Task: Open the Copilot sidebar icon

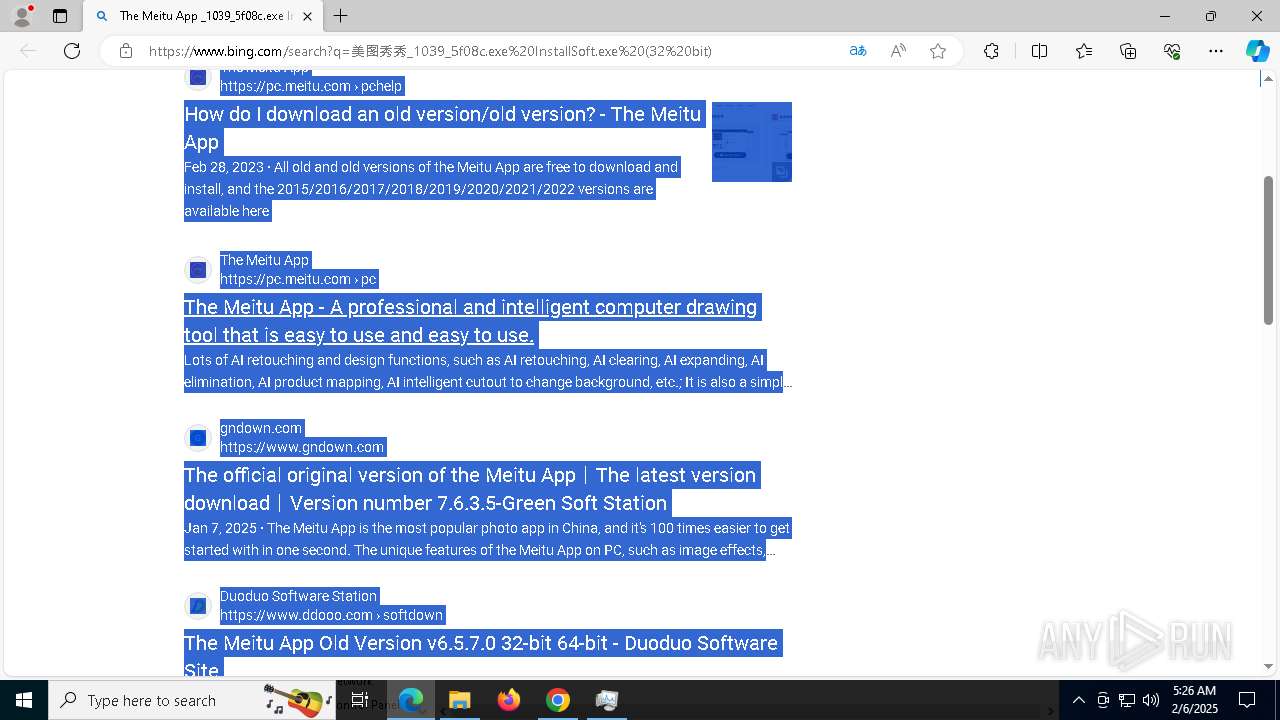Action: (1257, 51)
